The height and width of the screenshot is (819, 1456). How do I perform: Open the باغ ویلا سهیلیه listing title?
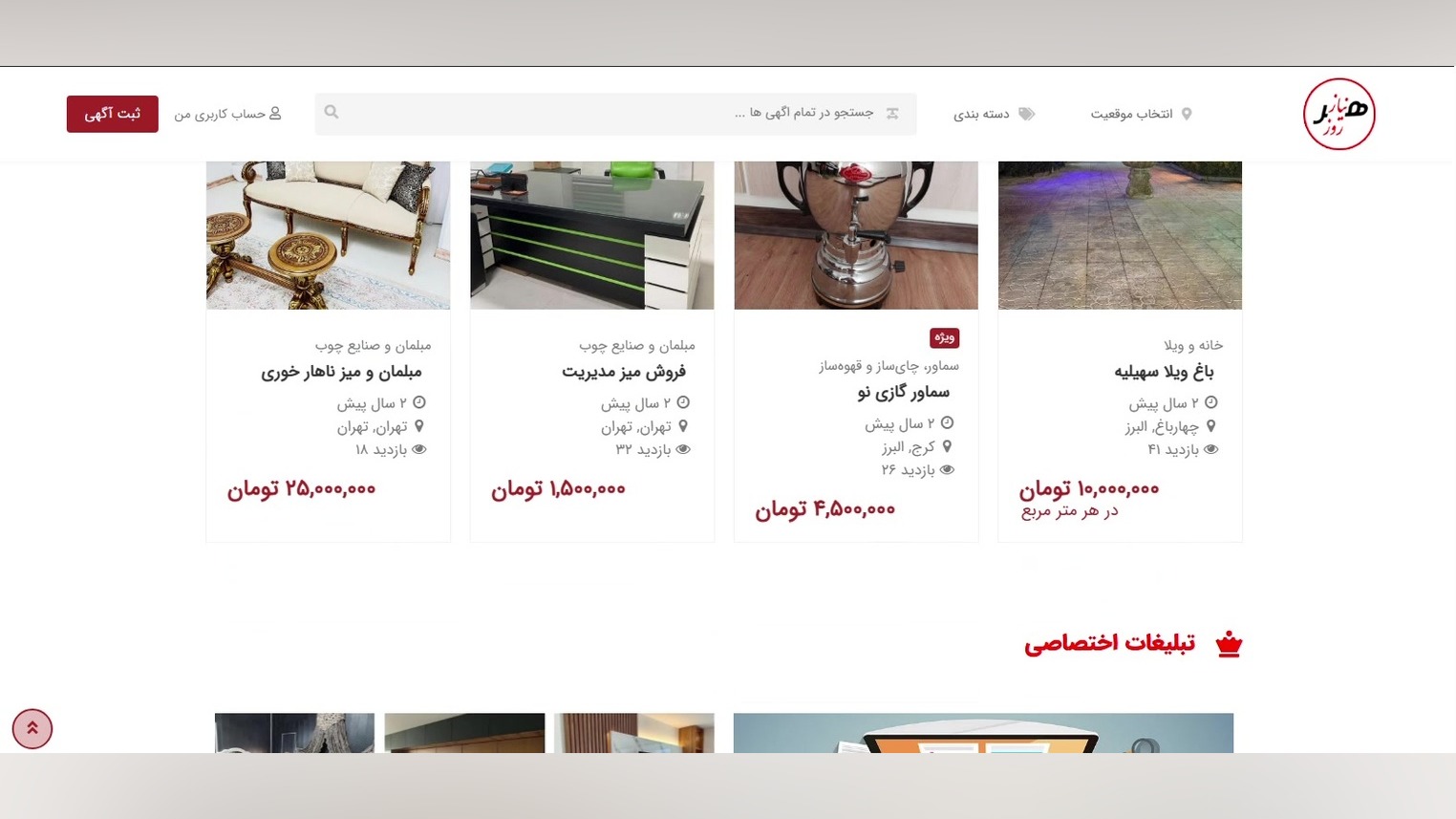pos(1164,372)
